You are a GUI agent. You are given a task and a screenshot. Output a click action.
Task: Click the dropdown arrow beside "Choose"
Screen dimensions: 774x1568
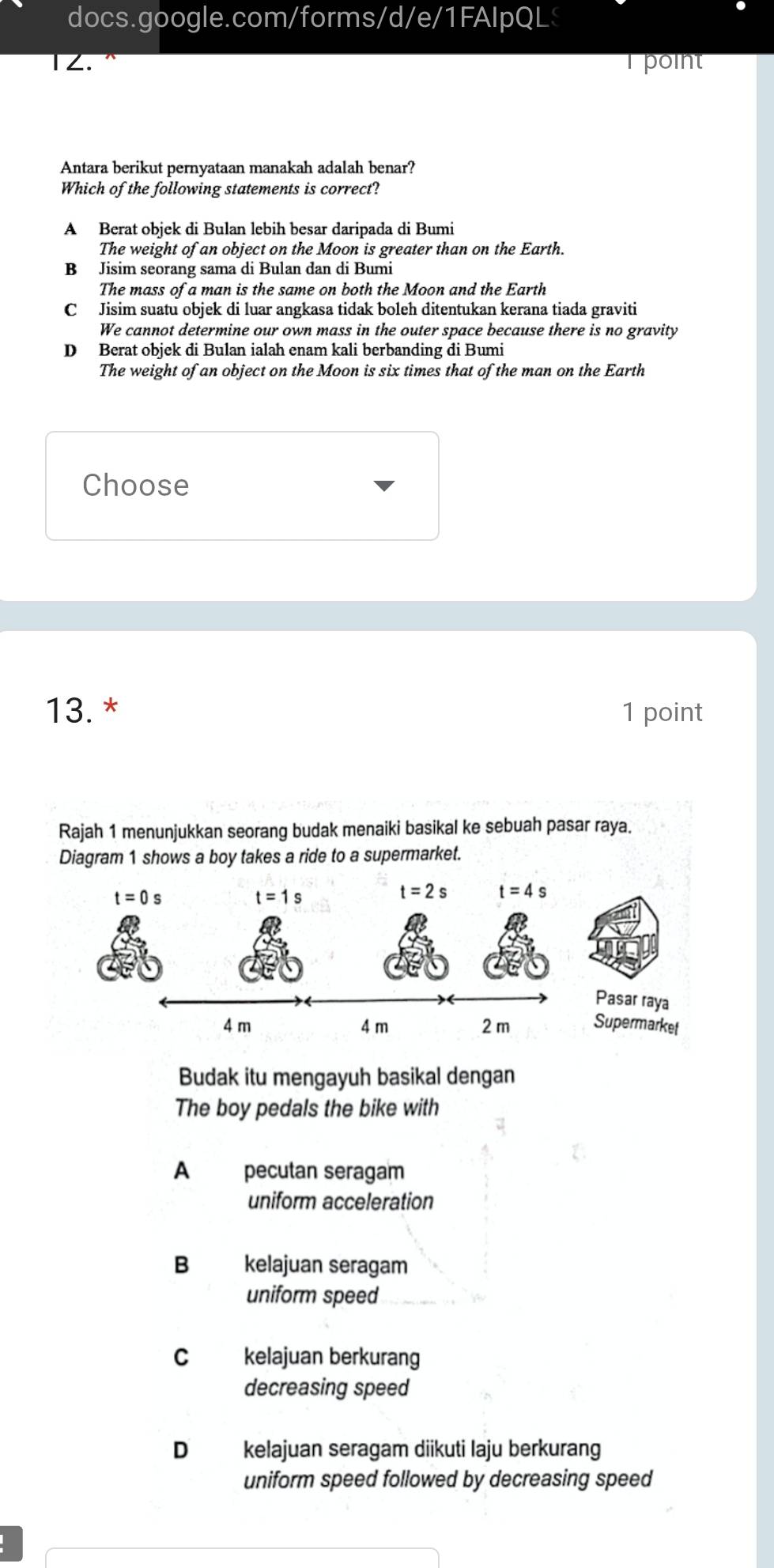pos(383,486)
